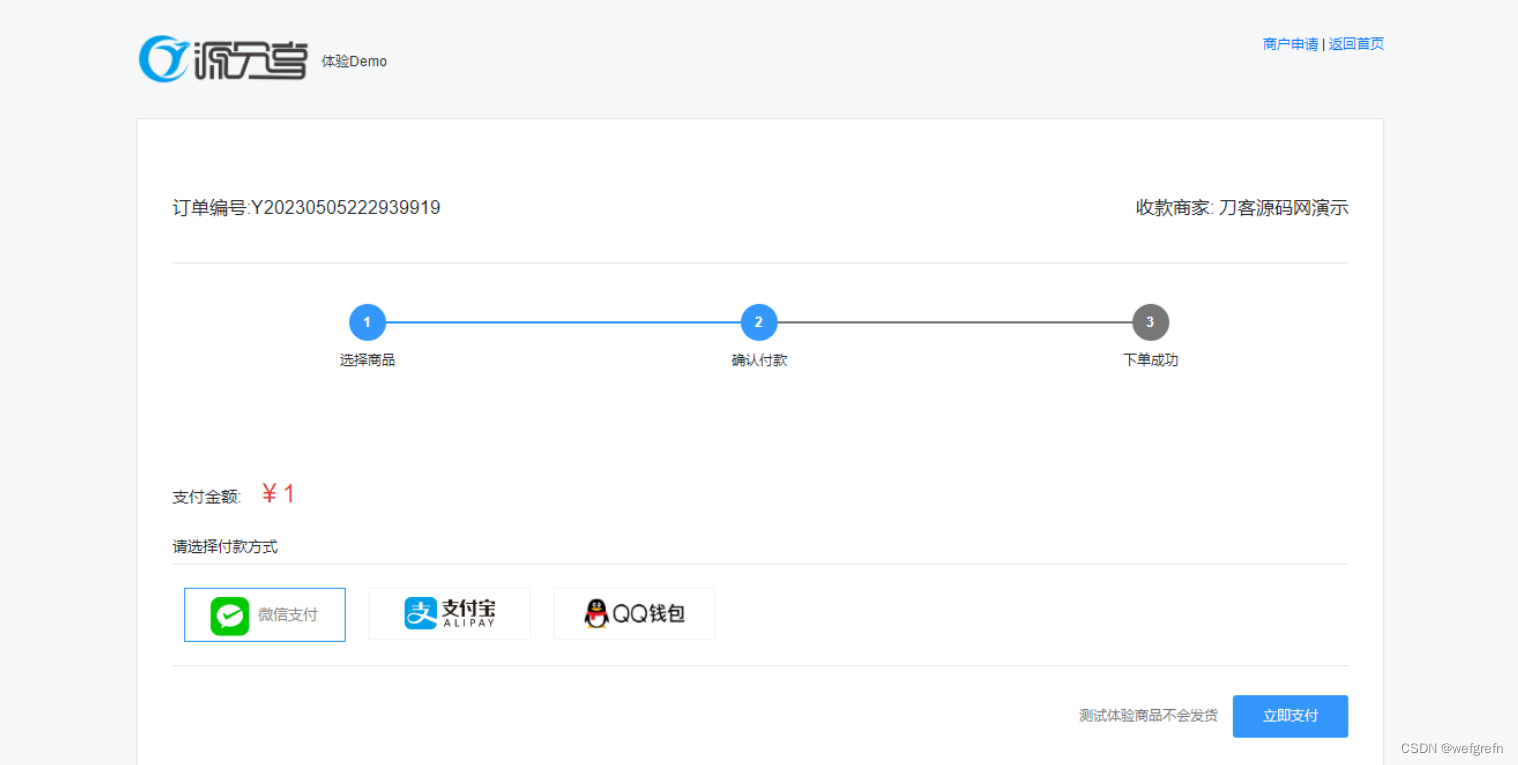This screenshot has width=1518, height=765.
Task: Click step 1 circle 选择商品
Action: [x=367, y=322]
